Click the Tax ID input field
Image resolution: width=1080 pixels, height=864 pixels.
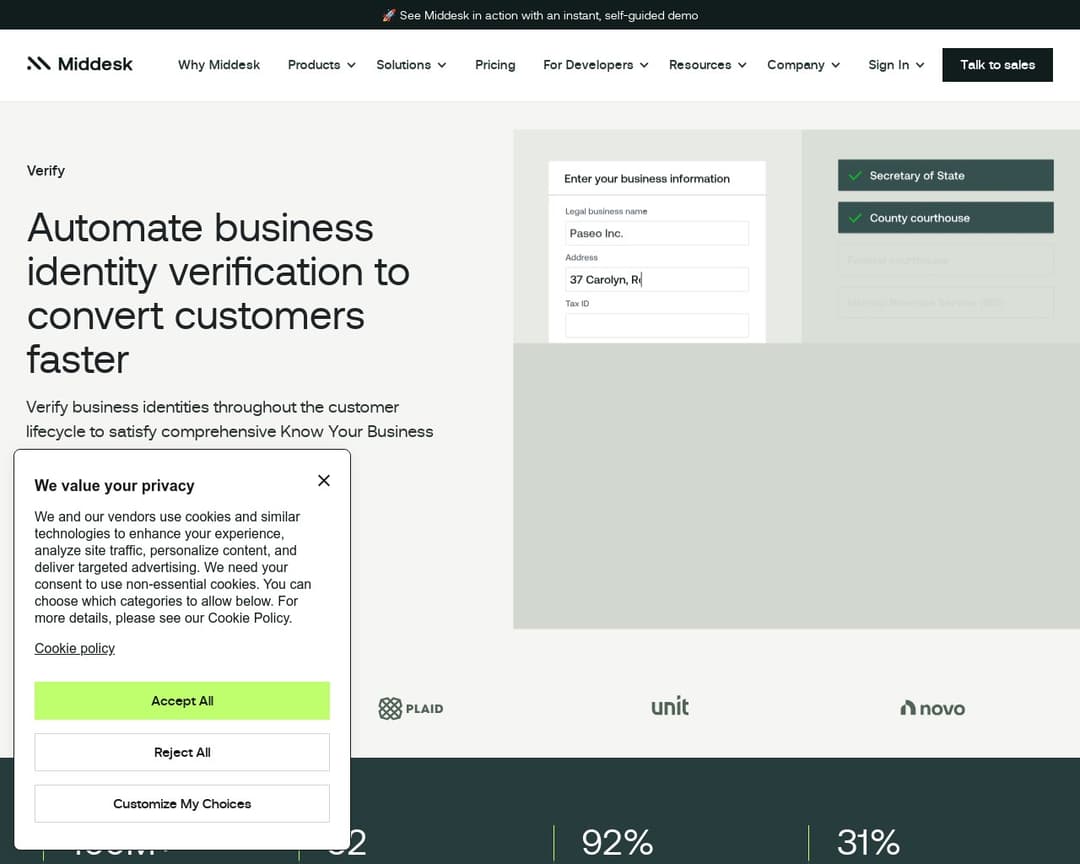657,325
